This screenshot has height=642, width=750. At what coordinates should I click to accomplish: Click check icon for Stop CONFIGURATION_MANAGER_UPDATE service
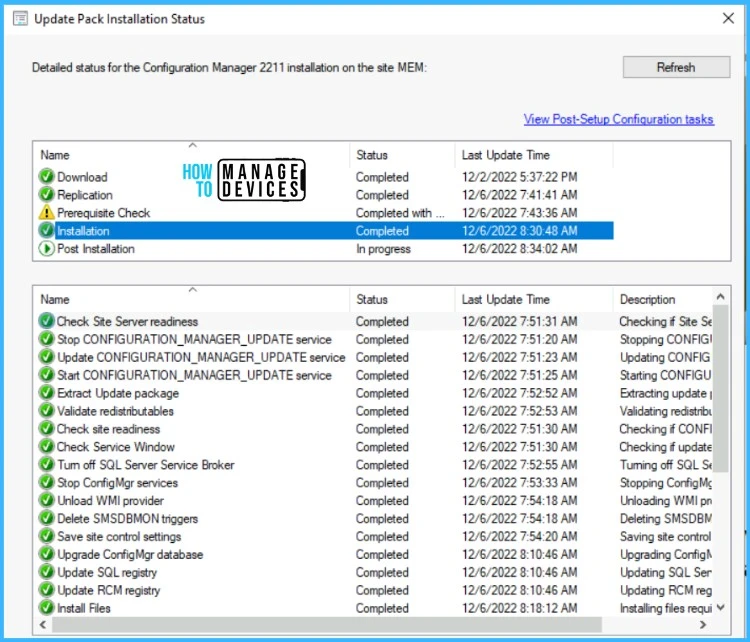(x=46, y=339)
